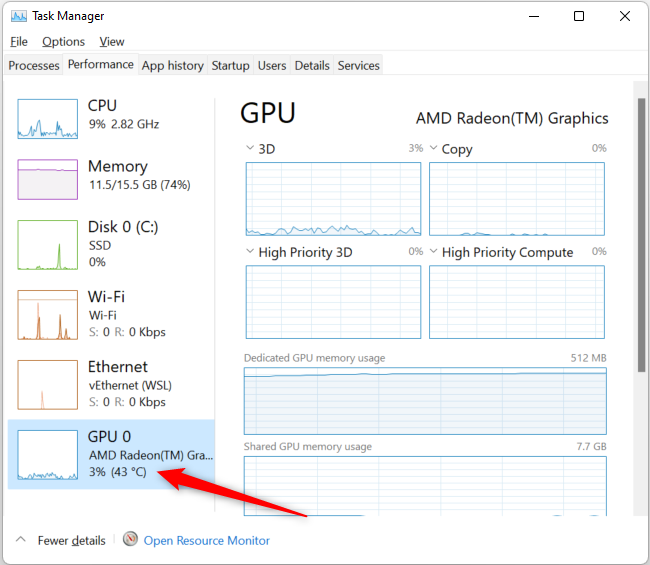The image size is (650, 565).
Task: Click the CPU 9% 2.82 GHz text
Action: coord(124,124)
